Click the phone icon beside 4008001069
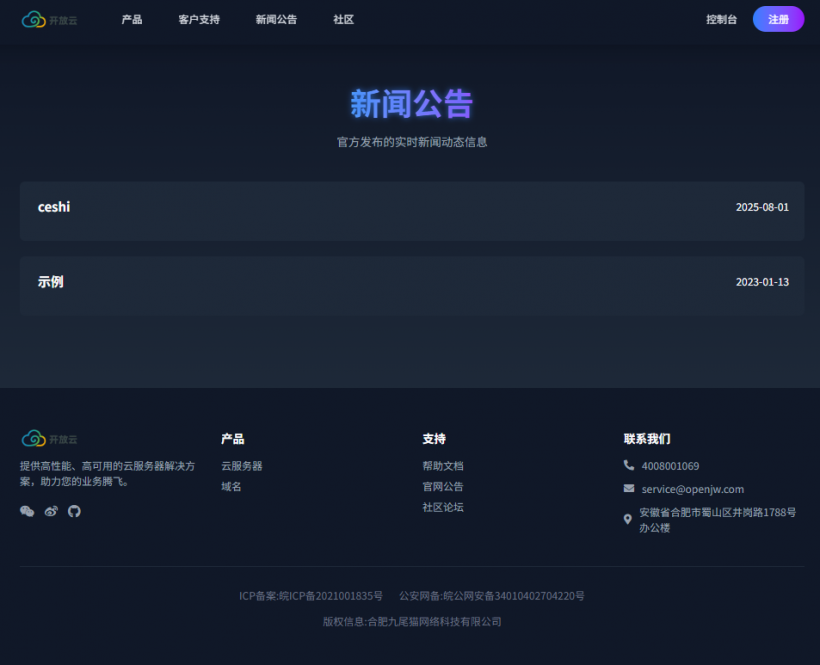This screenshot has width=820, height=665. 629,465
